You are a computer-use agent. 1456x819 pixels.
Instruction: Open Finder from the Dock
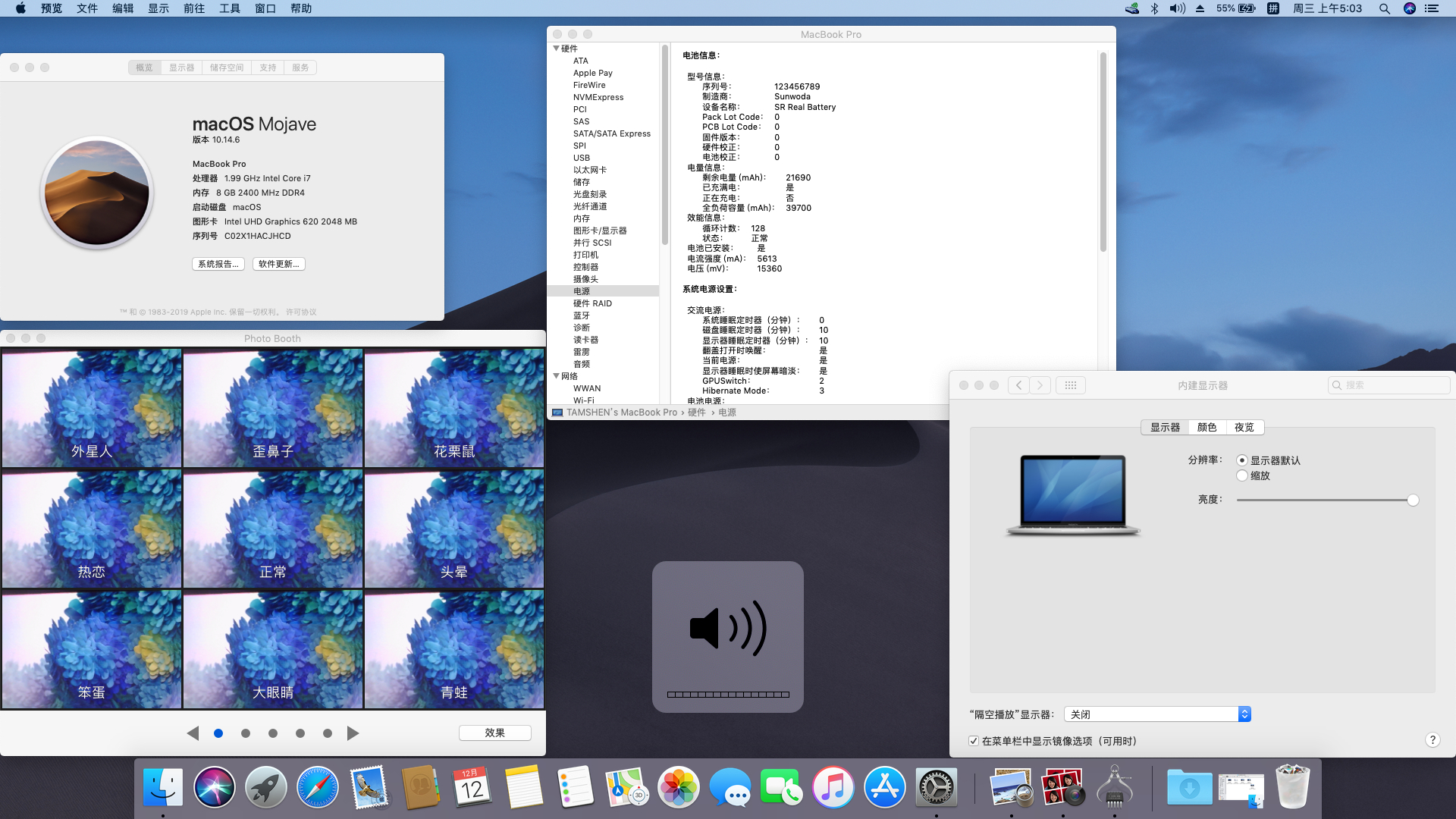tap(163, 787)
